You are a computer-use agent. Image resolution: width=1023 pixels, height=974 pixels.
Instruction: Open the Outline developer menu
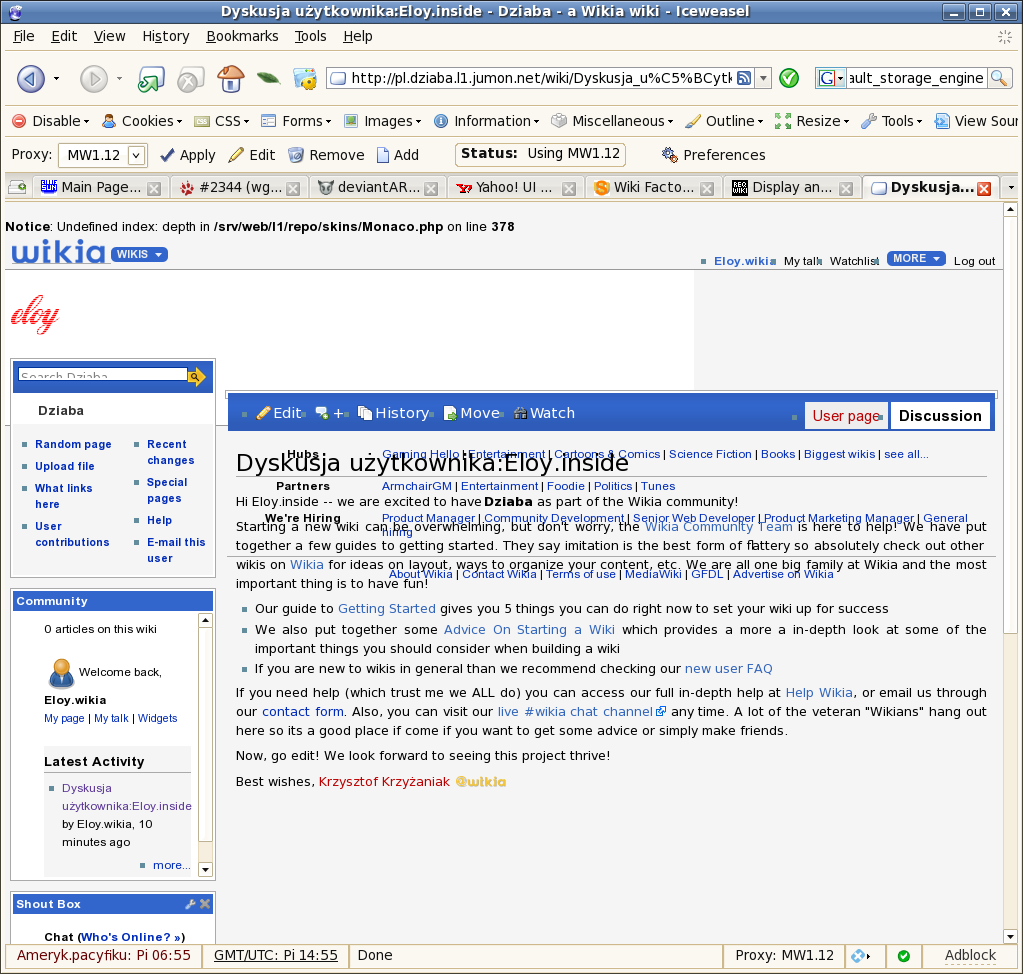(724, 121)
